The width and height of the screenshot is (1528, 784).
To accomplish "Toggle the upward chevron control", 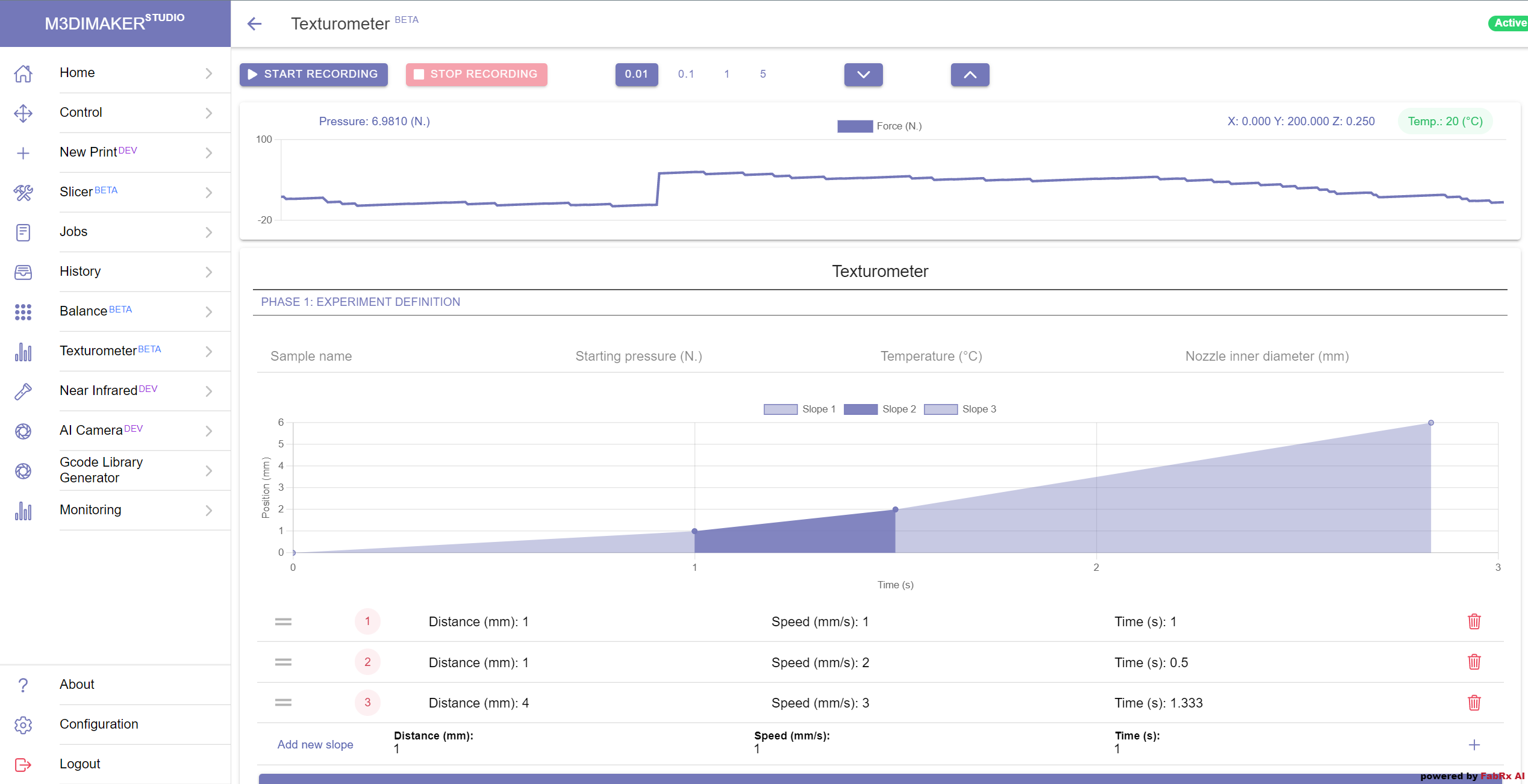I will coord(969,74).
